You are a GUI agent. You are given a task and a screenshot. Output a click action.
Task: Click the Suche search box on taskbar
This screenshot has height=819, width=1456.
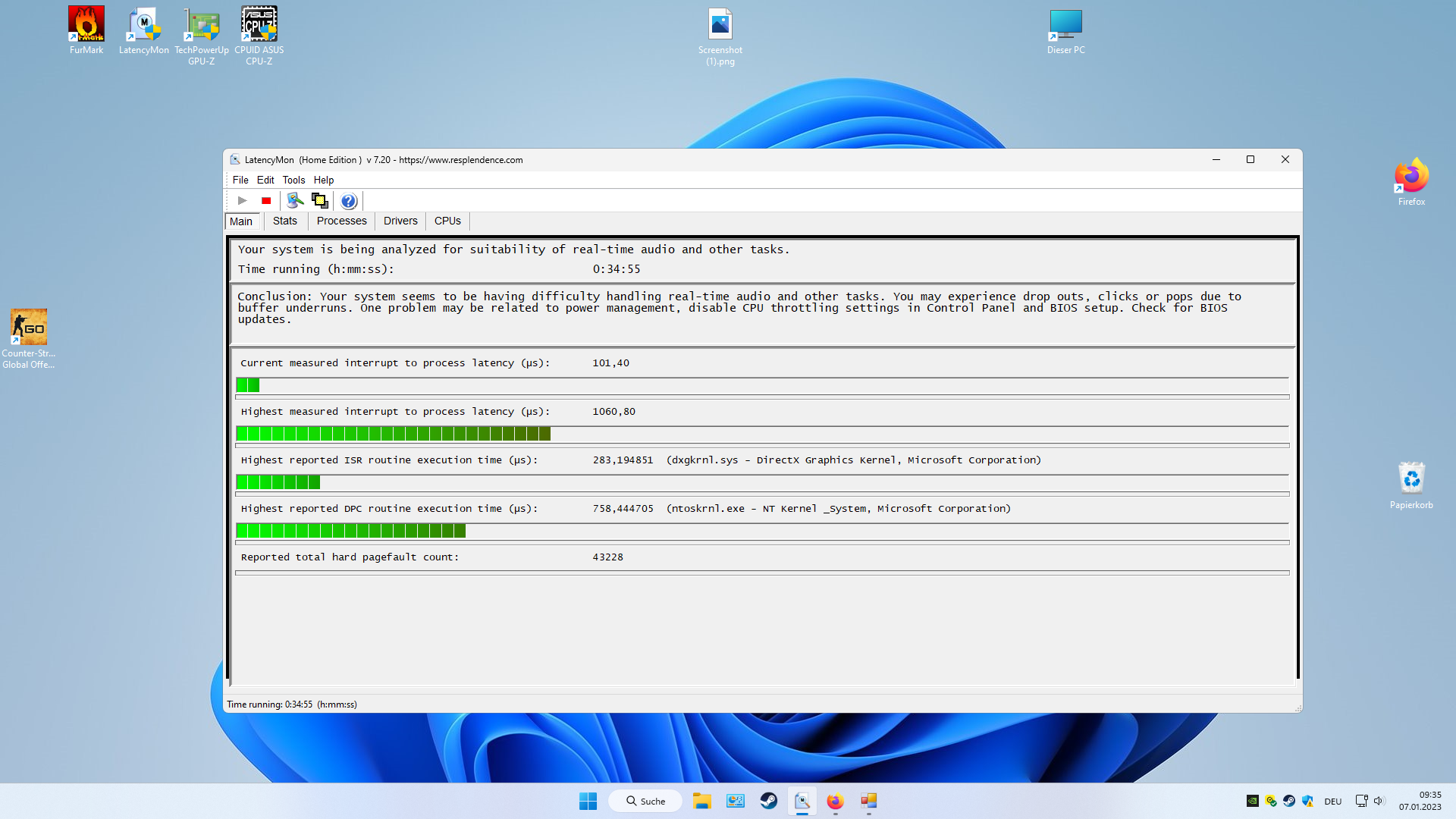click(x=645, y=801)
